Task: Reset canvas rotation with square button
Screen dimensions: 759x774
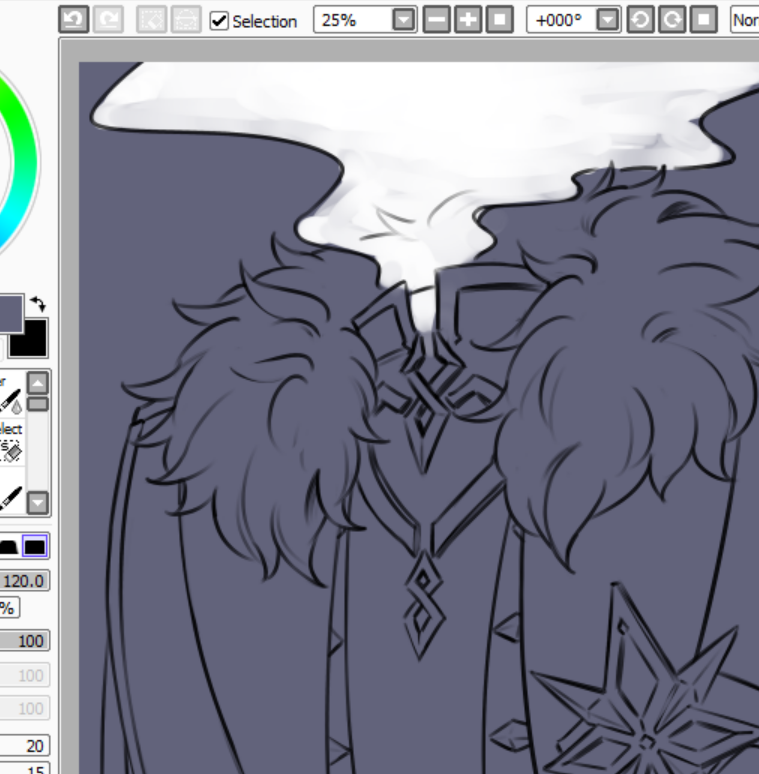Action: click(704, 20)
